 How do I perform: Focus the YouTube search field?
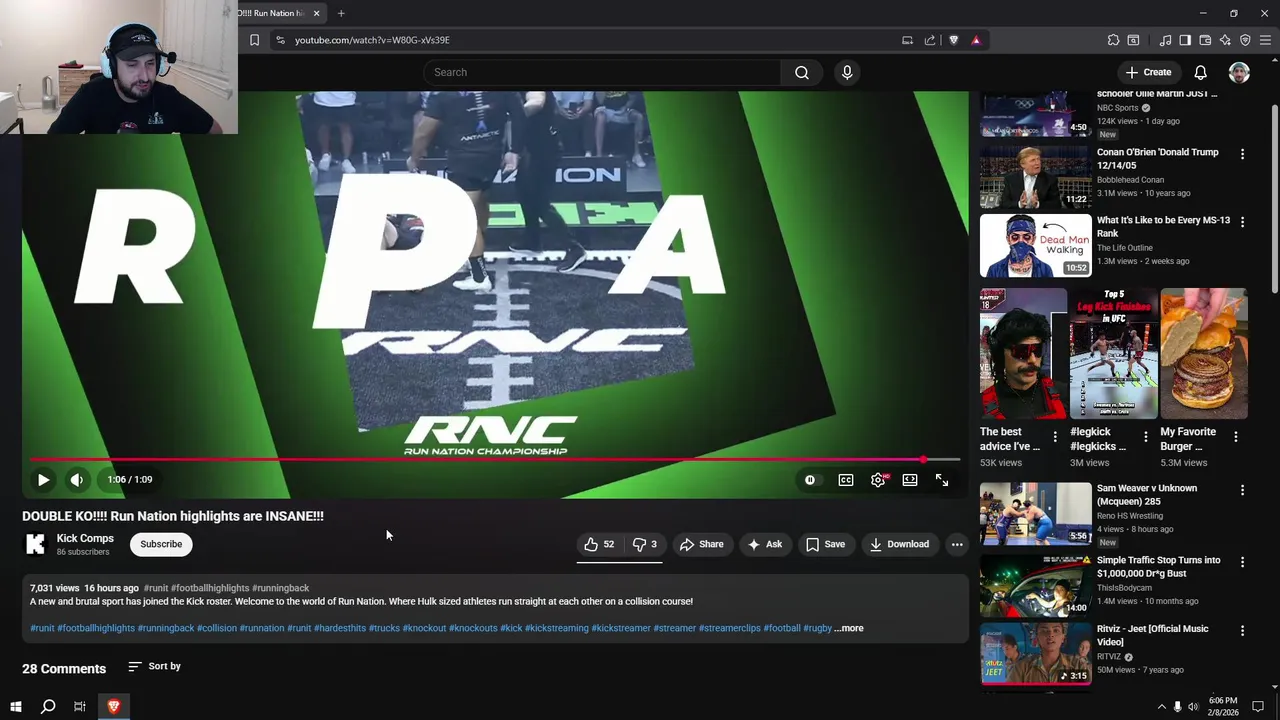pos(603,72)
